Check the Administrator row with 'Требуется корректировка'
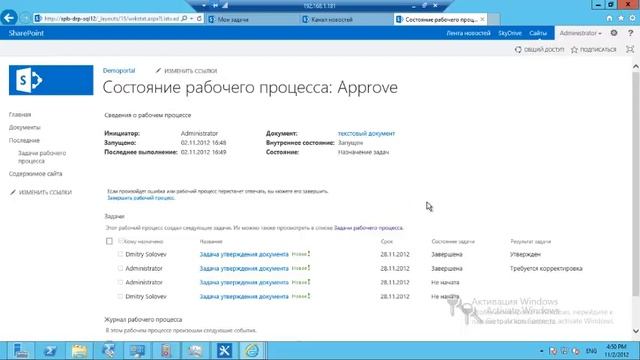 [x=120, y=268]
